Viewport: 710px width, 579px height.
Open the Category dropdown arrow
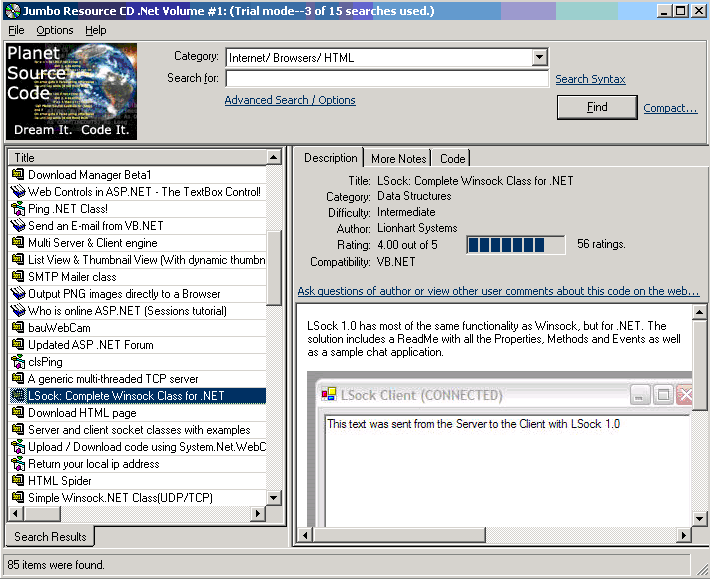[539, 57]
